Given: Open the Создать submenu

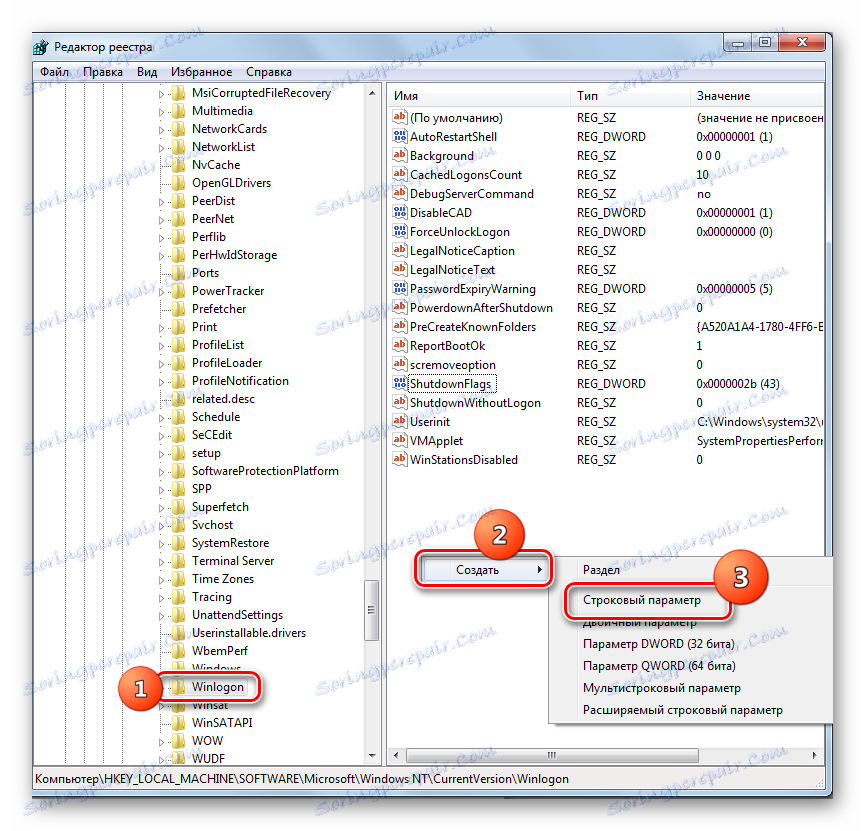Looking at the screenshot, I should (x=483, y=569).
